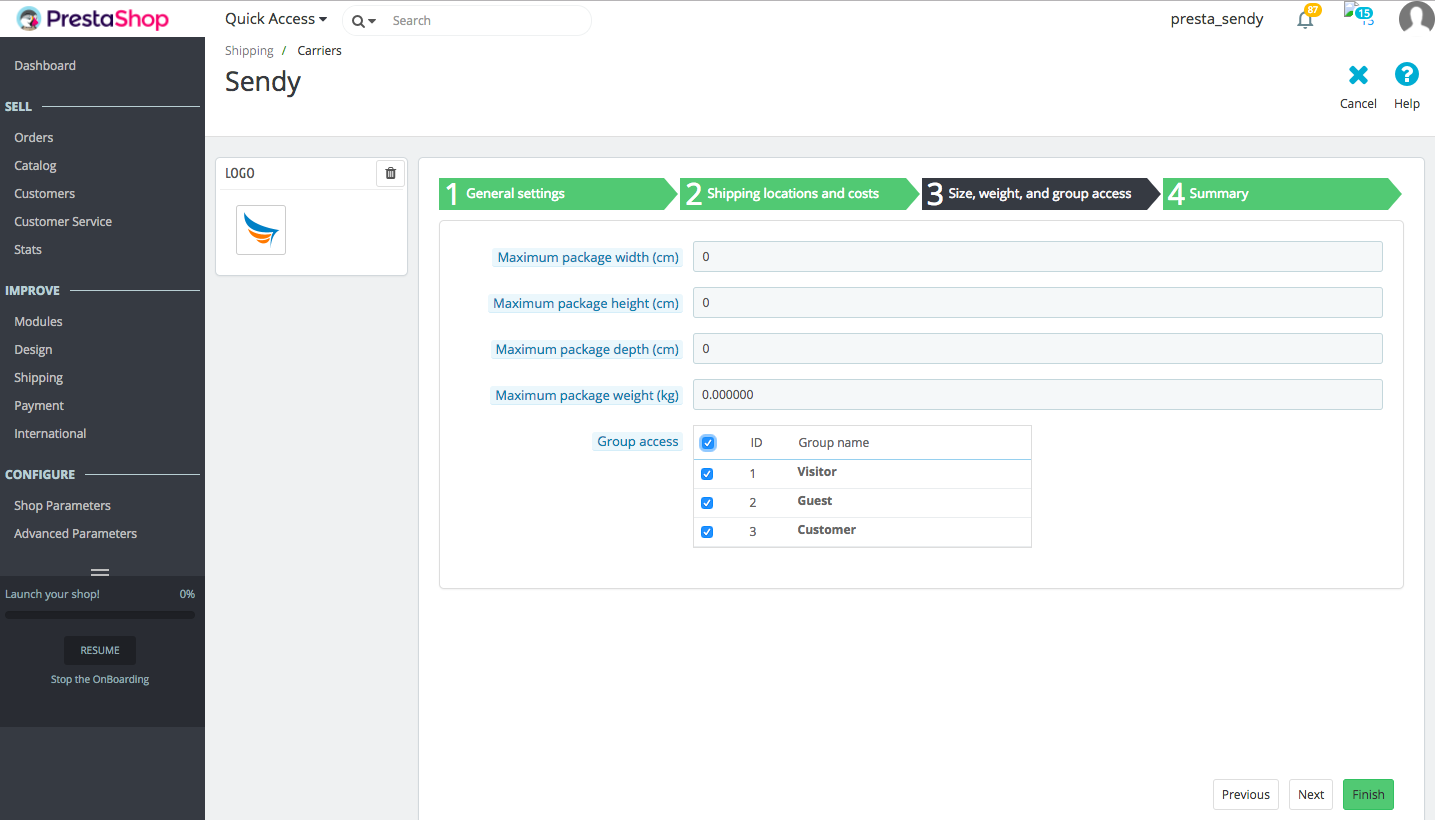Toggle the select-all groups checkbox

[x=708, y=443]
